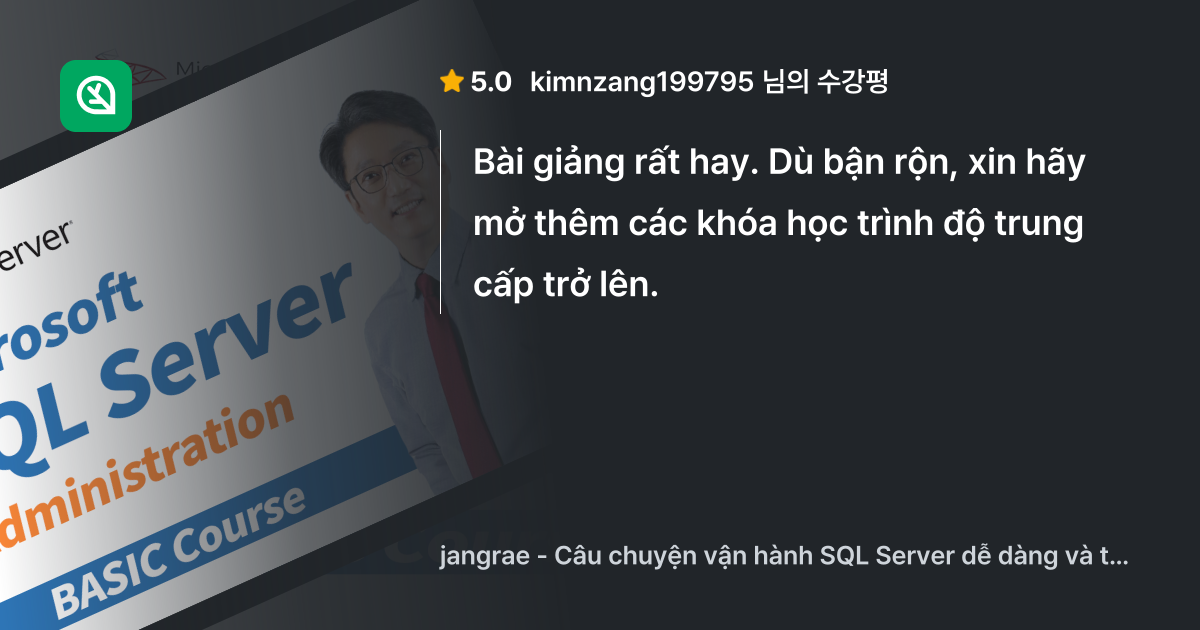Viewport: 1200px width, 630px height.
Task: Click the green Inflearn leaf logo
Action: (x=96, y=96)
